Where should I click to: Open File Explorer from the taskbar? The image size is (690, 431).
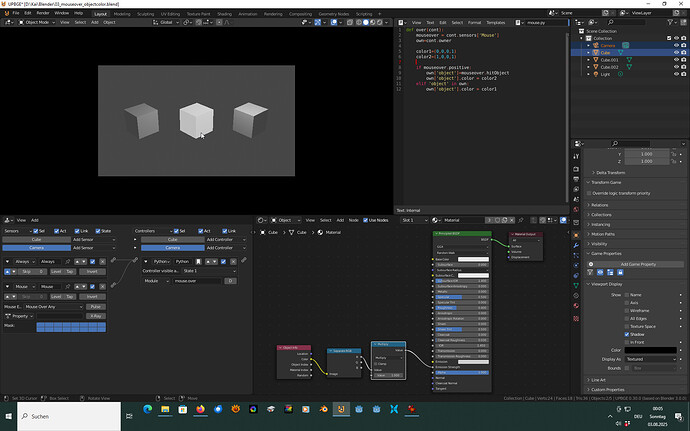(x=165, y=409)
